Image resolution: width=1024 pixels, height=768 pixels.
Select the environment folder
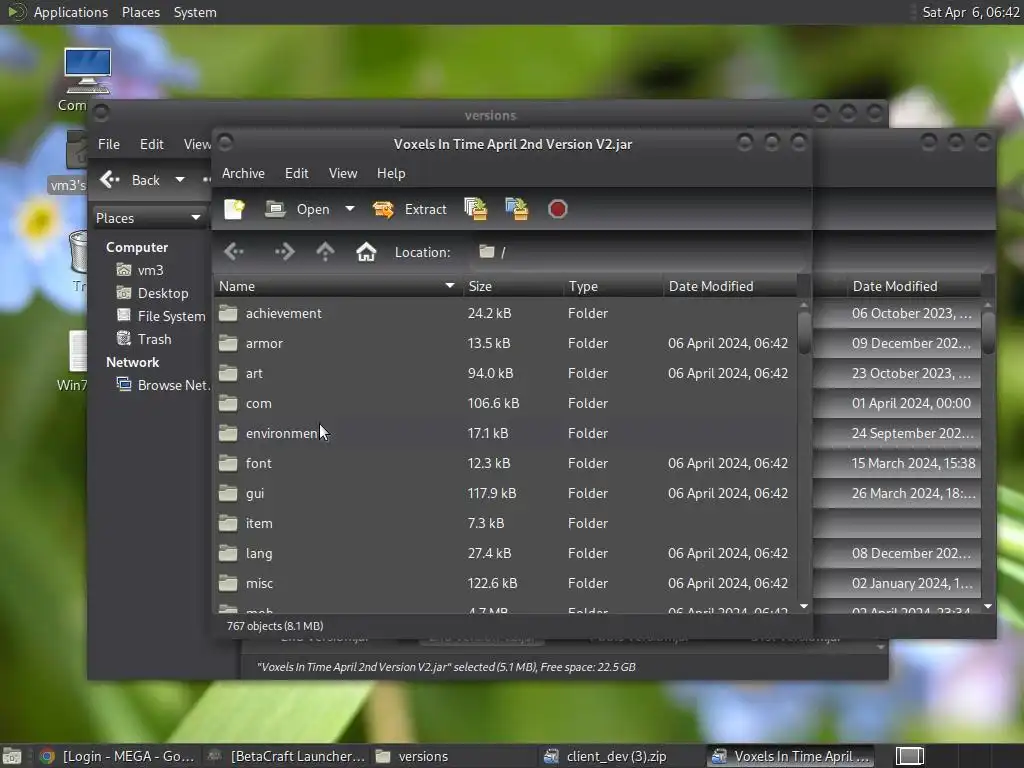[504, 434]
